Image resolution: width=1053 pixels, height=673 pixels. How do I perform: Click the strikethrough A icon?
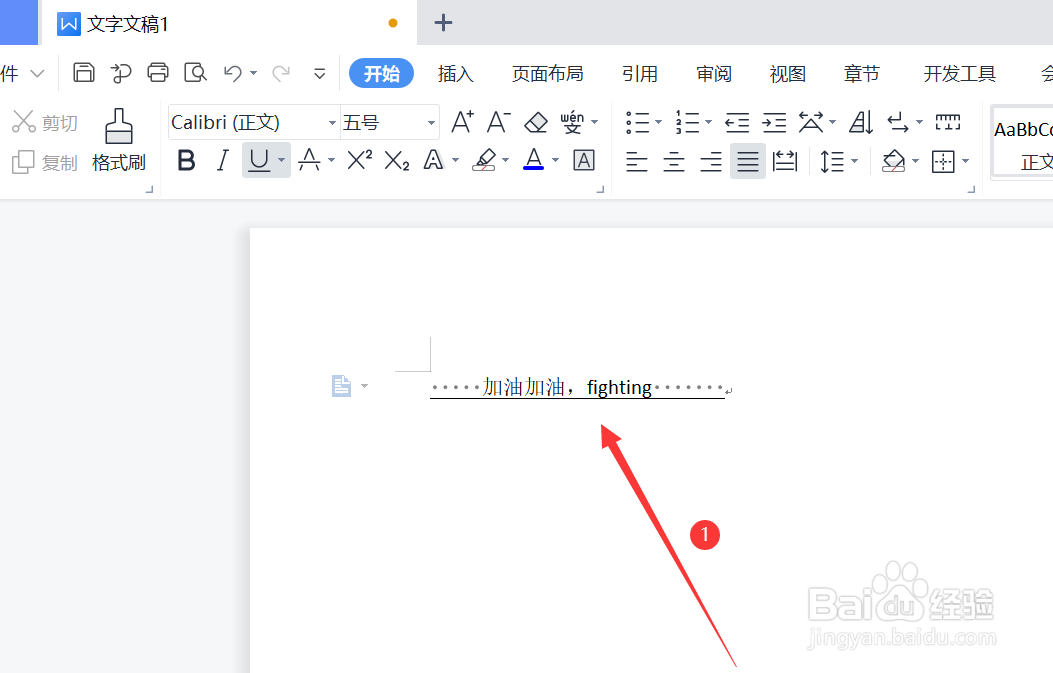pos(309,161)
